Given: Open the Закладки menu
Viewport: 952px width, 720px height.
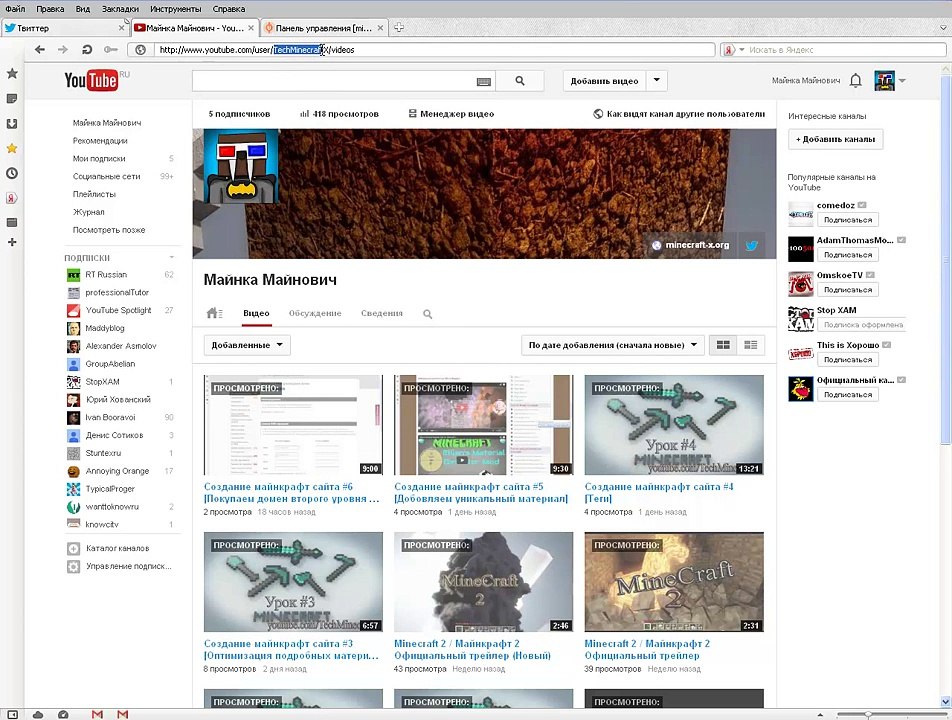Looking at the screenshot, I should tap(120, 9).
